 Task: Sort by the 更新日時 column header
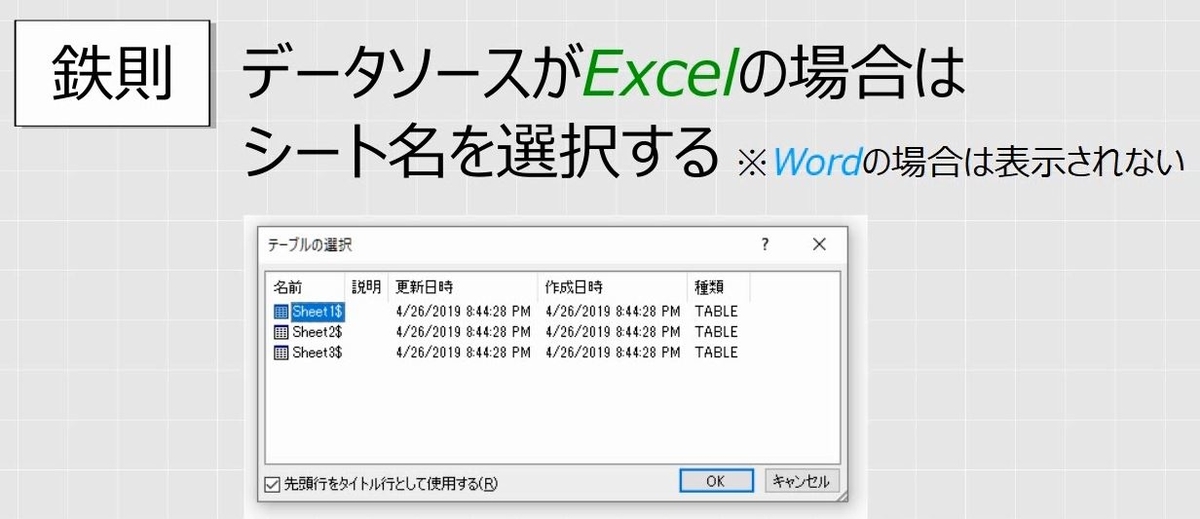tap(462, 287)
